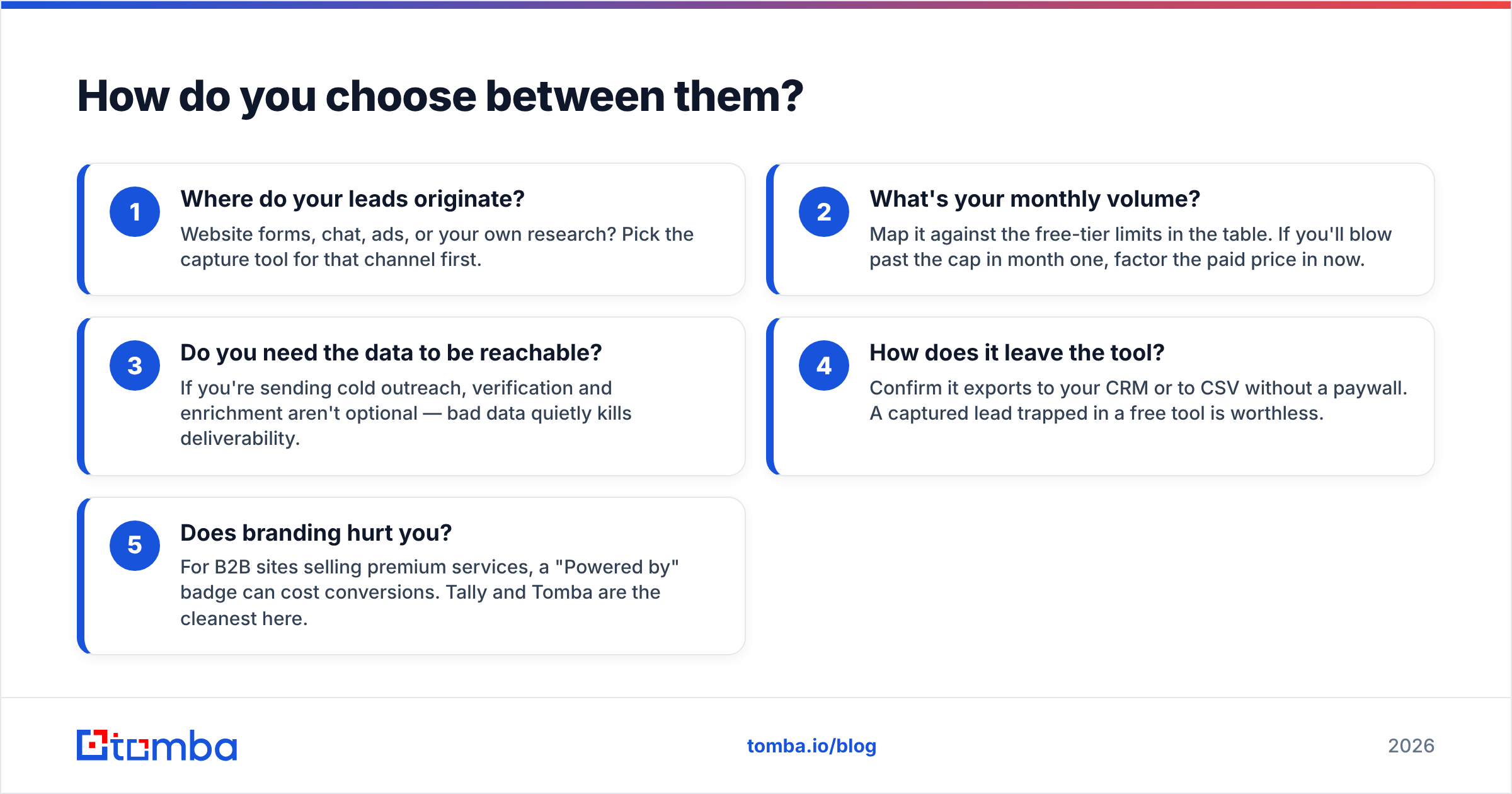
Task: Click the 'Powered by' badge description text
Action: coord(430,593)
